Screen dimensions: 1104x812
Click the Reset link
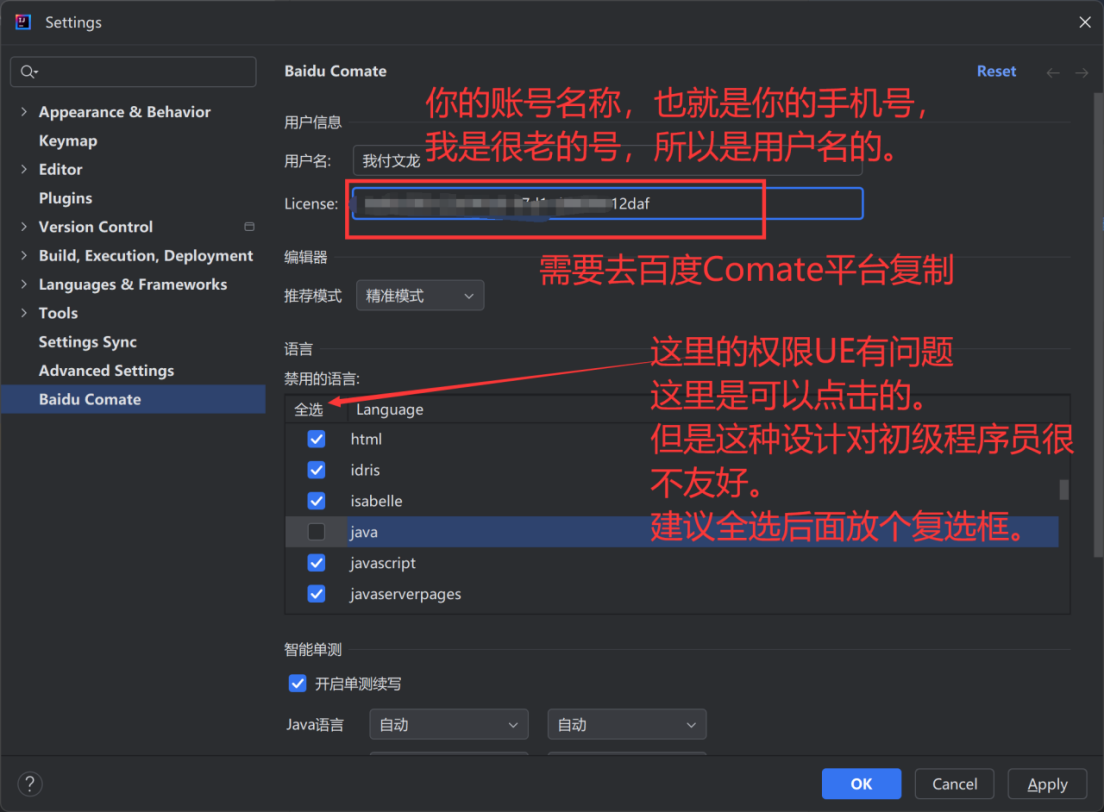tap(996, 71)
